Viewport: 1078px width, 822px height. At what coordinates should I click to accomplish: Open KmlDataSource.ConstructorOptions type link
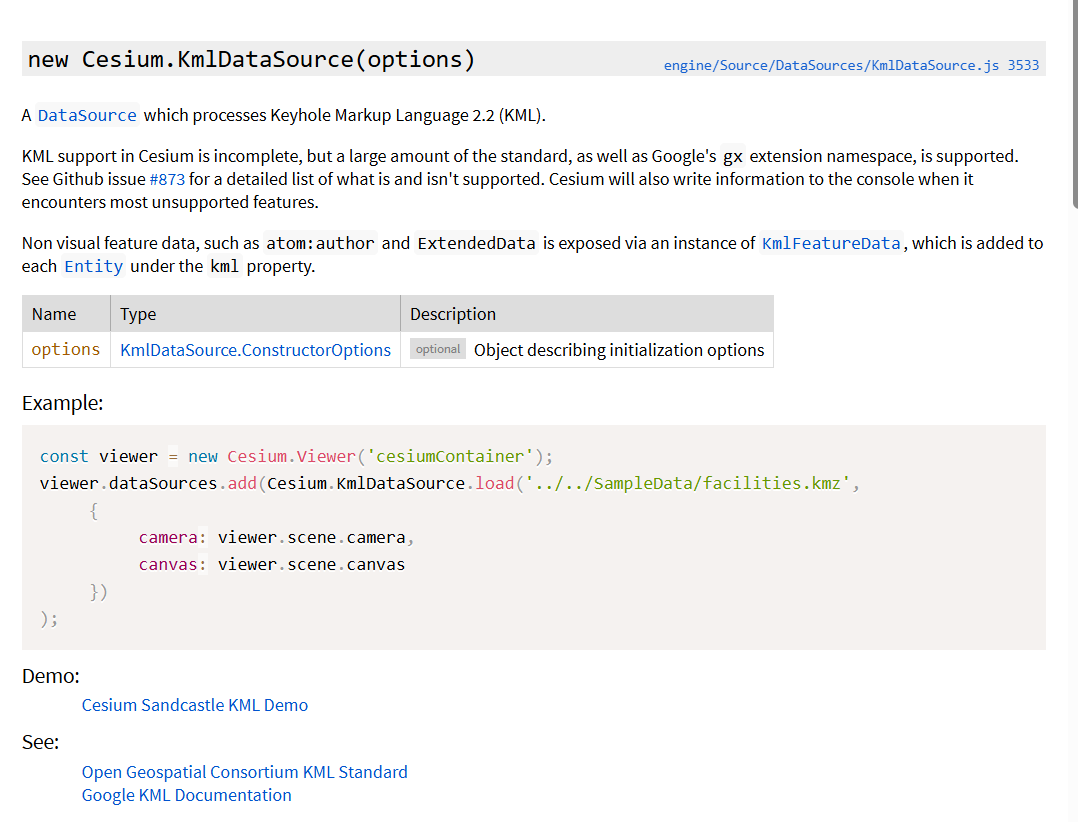click(x=255, y=350)
